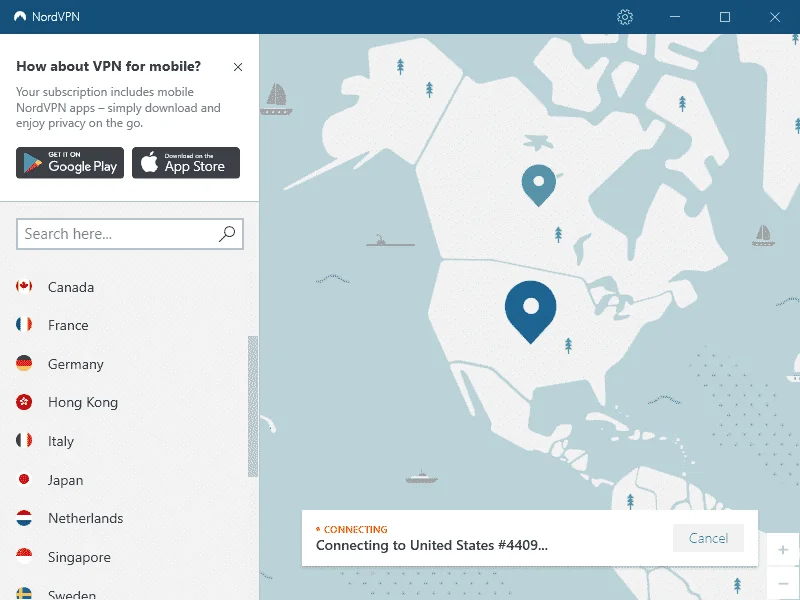
Task: Click the Hong Kong flag icon
Action: click(24, 402)
